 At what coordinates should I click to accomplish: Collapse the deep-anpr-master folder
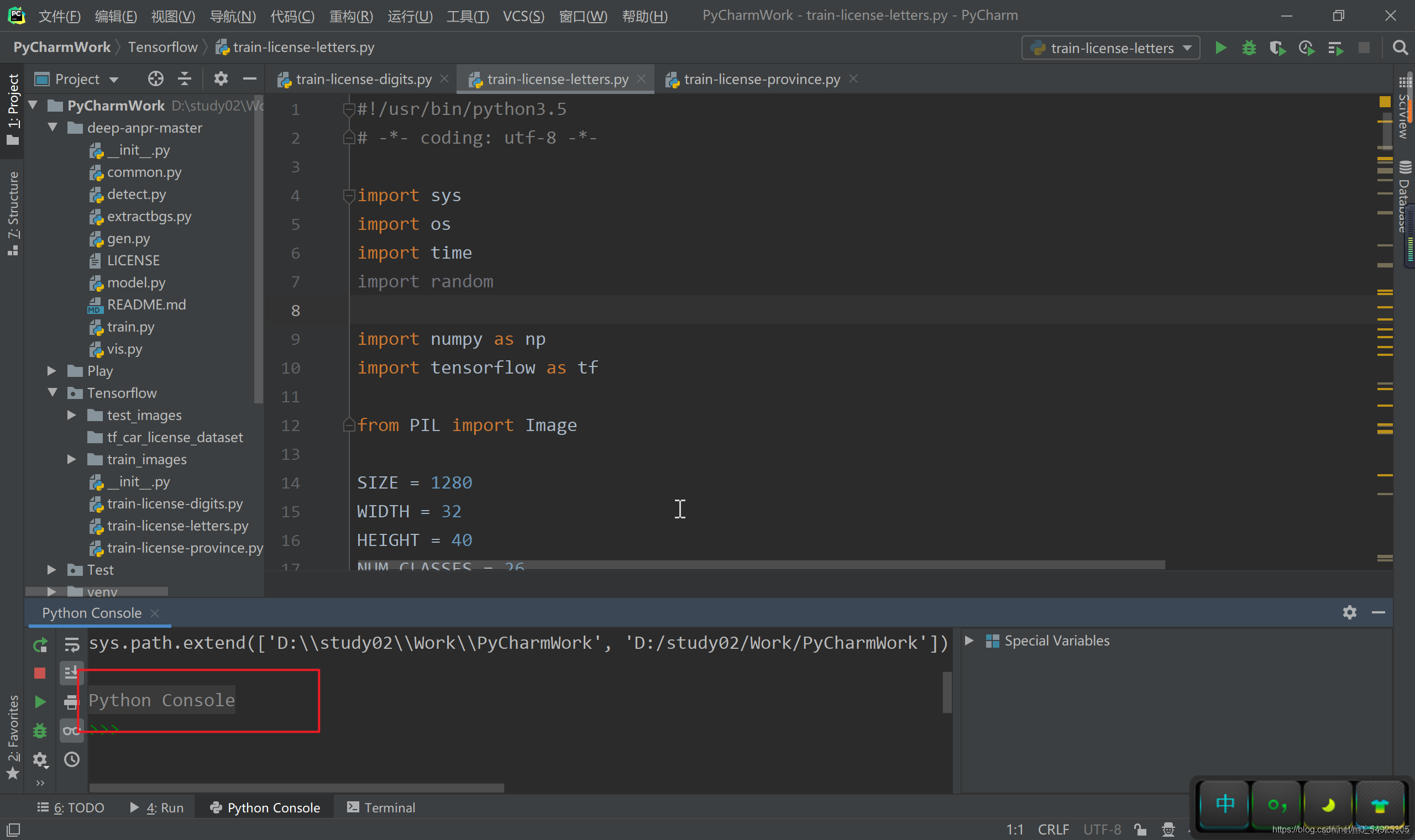[53, 127]
